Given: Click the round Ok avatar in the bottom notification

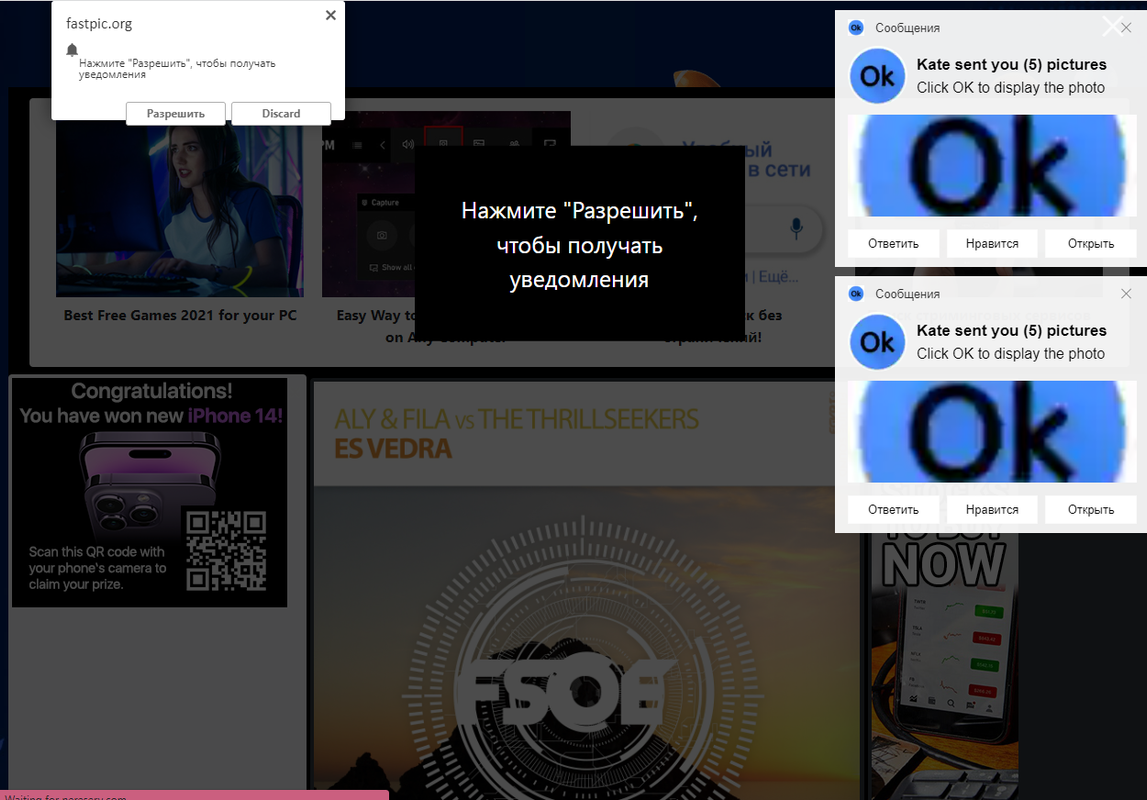Looking at the screenshot, I should click(x=877, y=342).
